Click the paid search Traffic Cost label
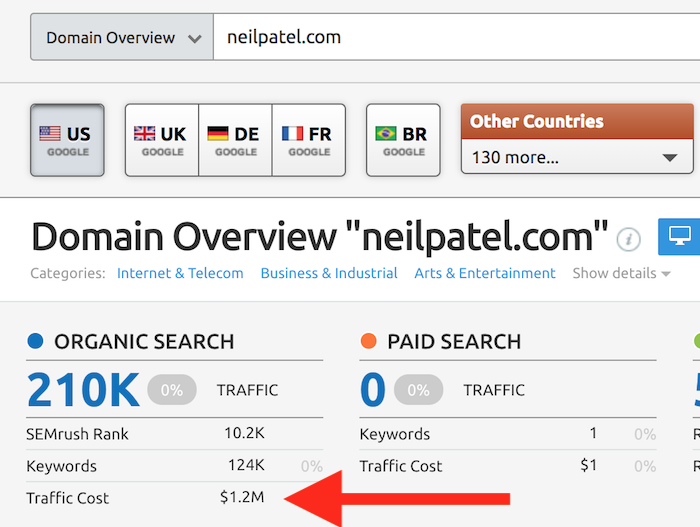The width and height of the screenshot is (700, 527). 401,466
